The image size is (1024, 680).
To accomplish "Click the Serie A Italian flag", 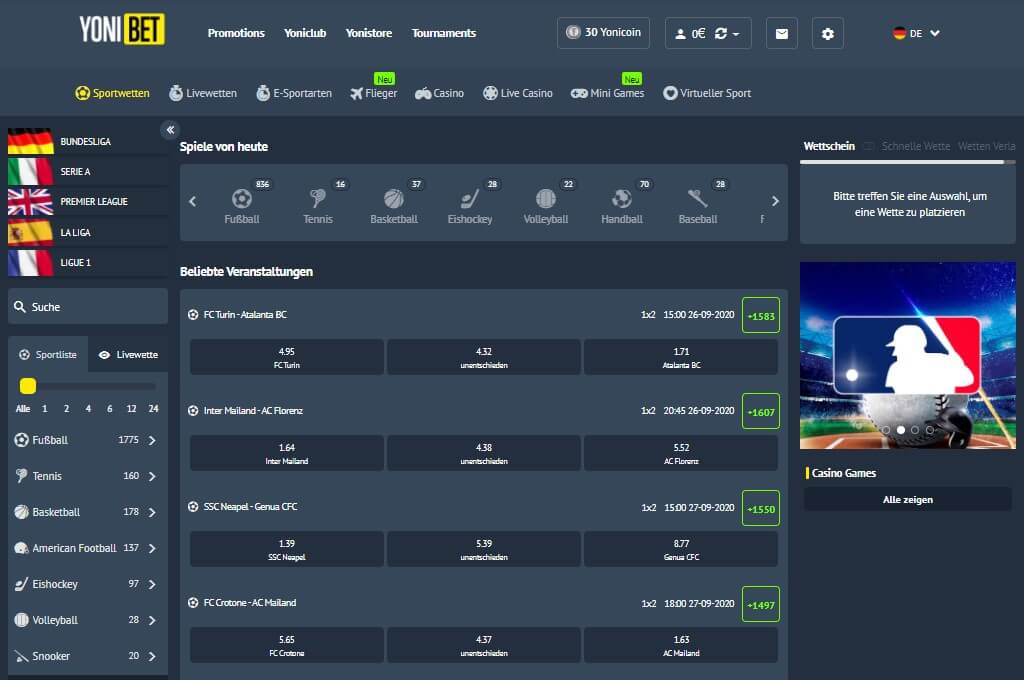I will (x=30, y=171).
